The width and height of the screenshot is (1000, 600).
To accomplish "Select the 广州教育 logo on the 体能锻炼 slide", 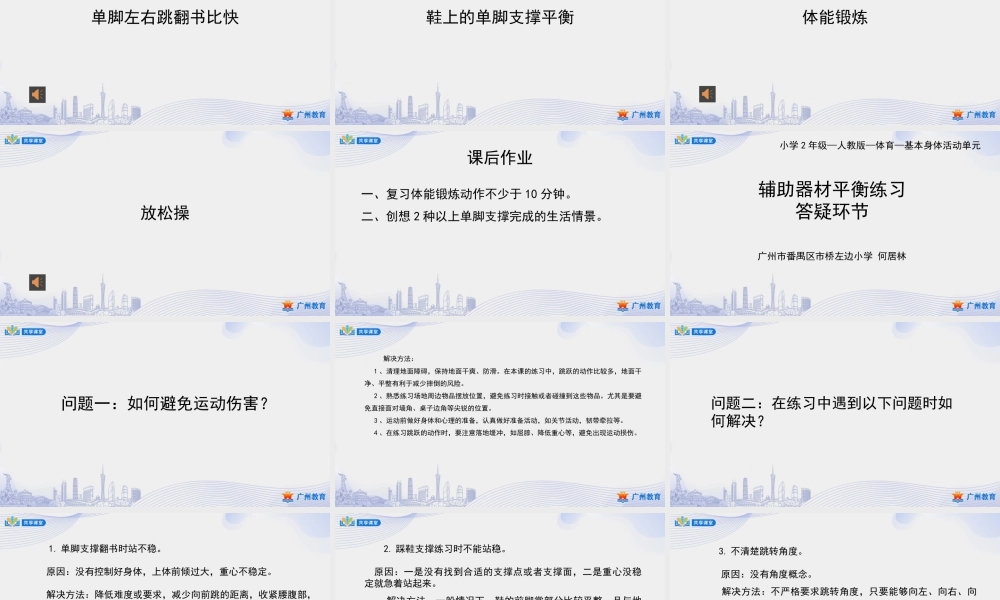I will click(x=973, y=113).
